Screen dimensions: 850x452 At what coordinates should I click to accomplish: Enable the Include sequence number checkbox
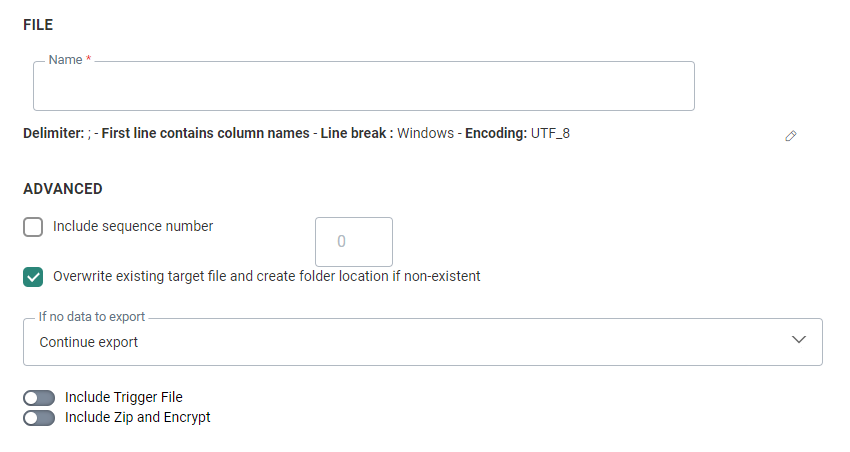tap(33, 227)
